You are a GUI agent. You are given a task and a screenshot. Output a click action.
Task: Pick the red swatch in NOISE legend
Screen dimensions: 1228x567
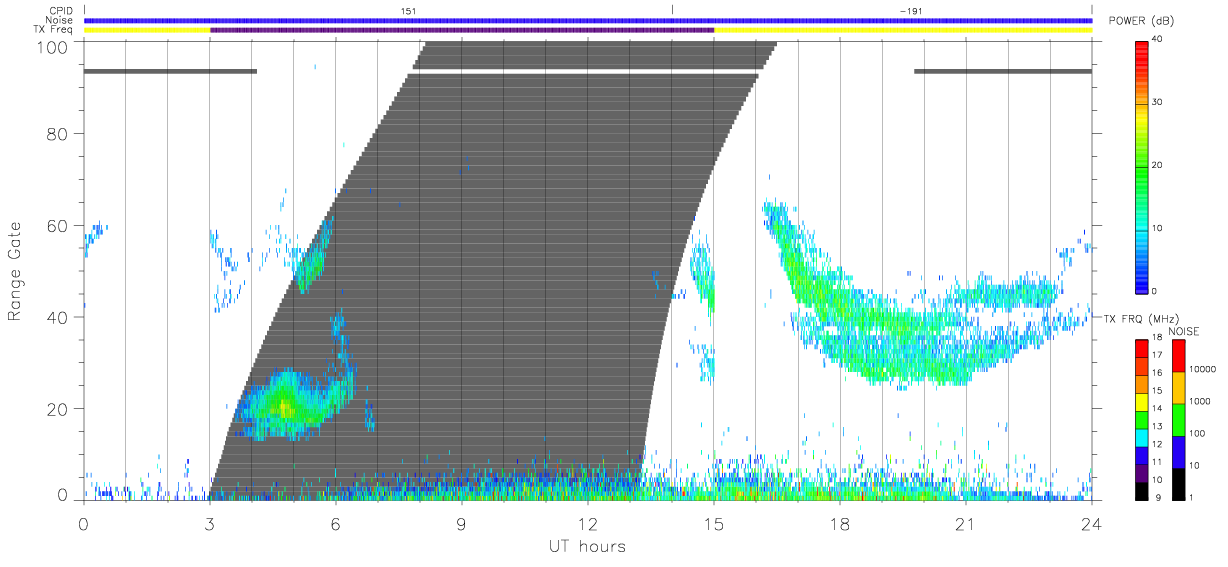tap(1178, 355)
